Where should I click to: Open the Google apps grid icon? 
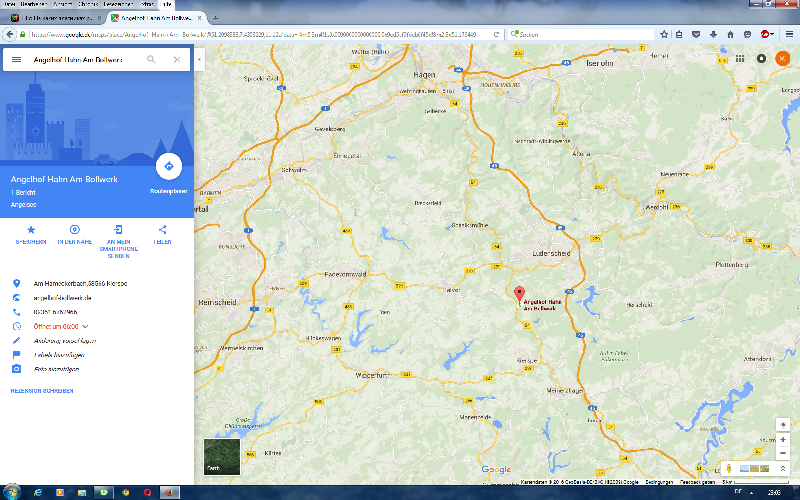pyautogui.click(x=739, y=59)
